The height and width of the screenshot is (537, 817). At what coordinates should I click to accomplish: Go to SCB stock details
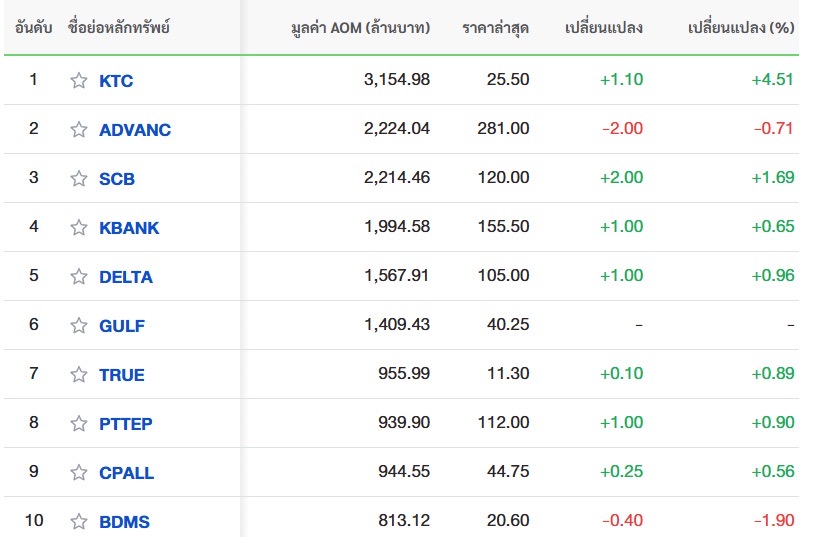click(117, 179)
